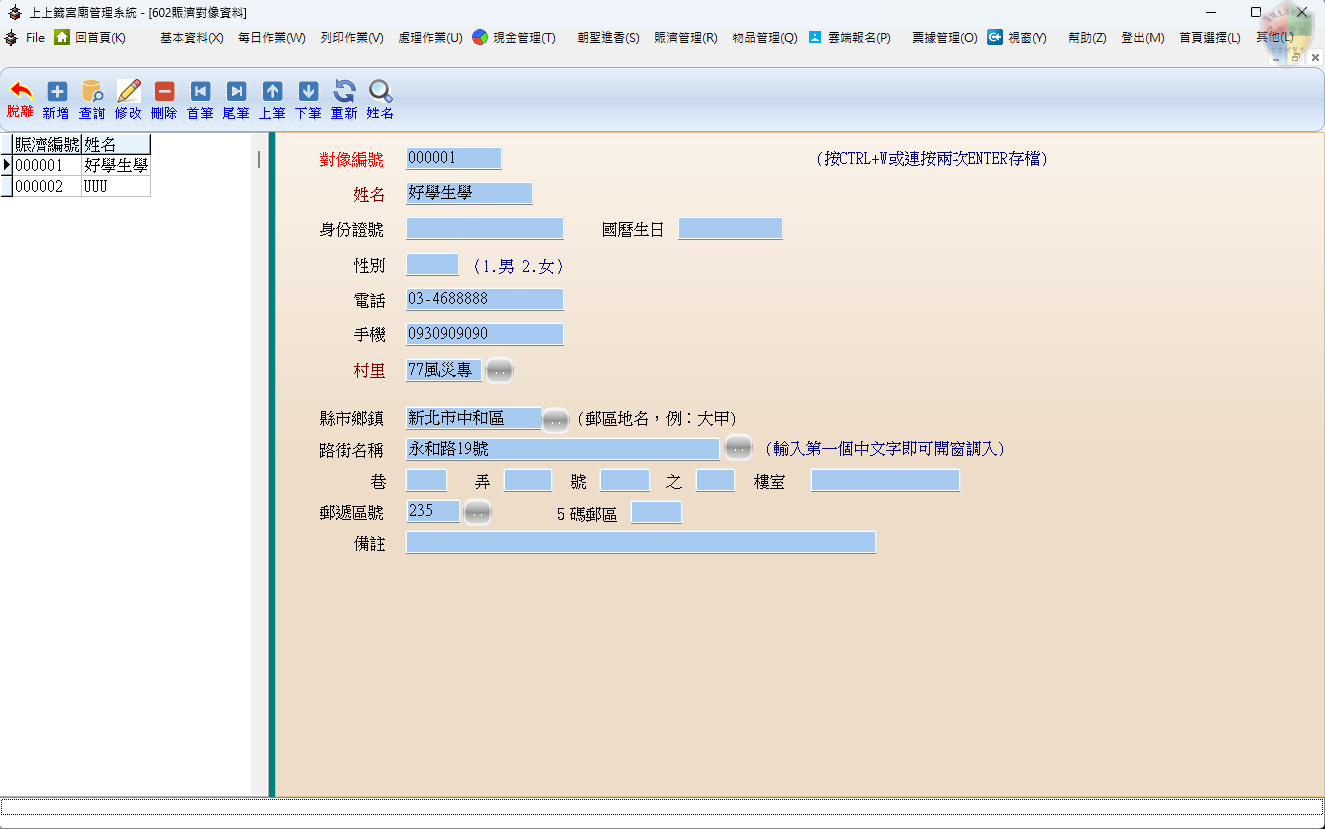
Task: Open the 村里 lookup button
Action: tap(499, 371)
